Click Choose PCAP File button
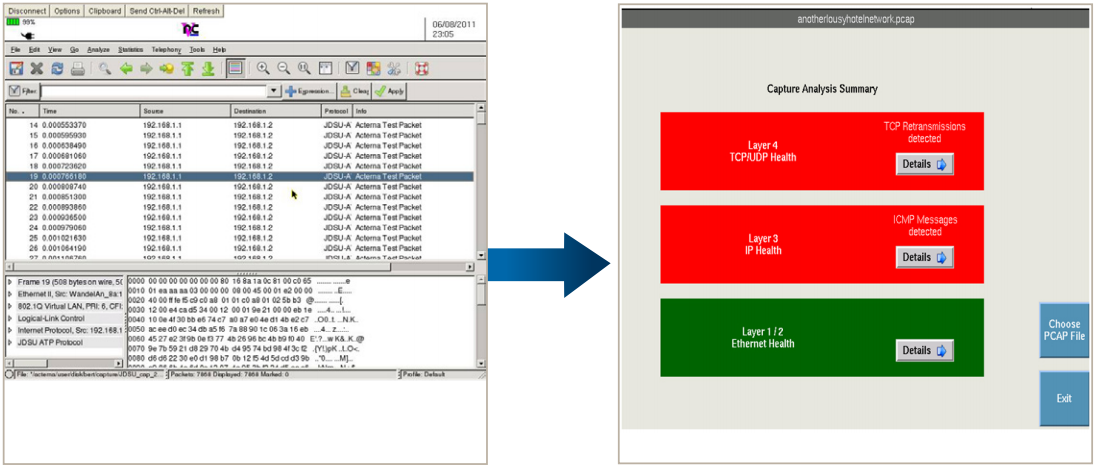The height and width of the screenshot is (465, 1095). [1064, 330]
